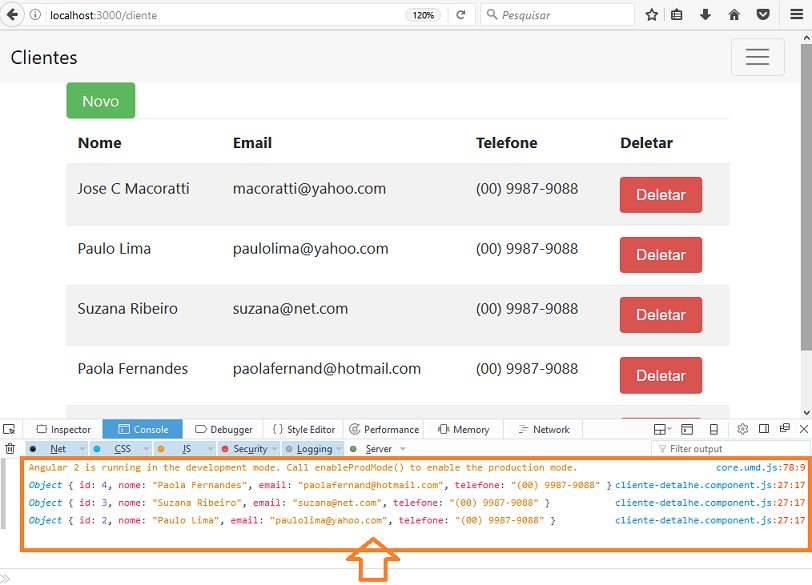Activate the element picker in devtools
The height and width of the screenshot is (585, 812).
coord(9,429)
